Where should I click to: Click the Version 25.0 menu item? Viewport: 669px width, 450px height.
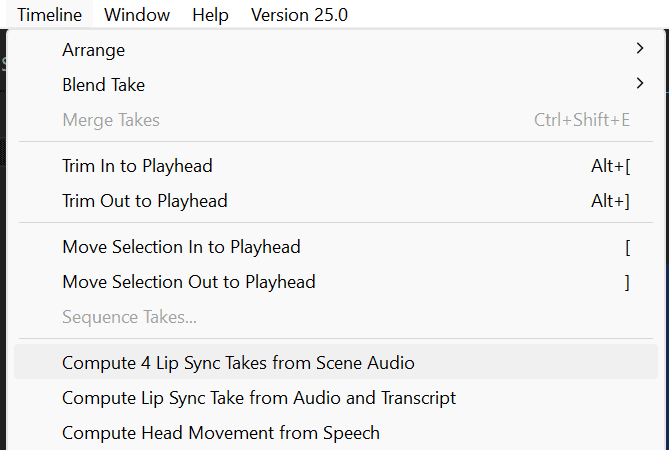(299, 15)
